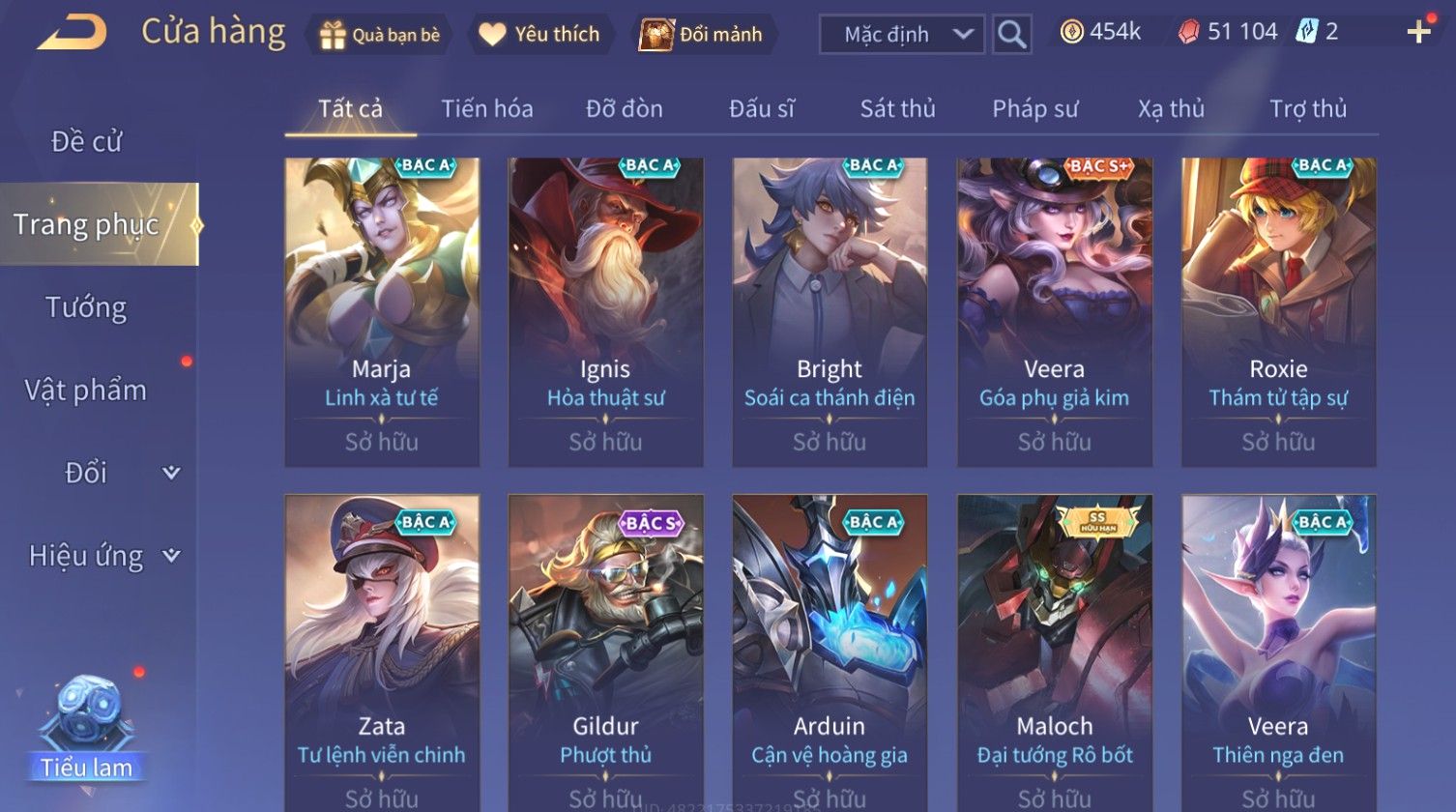The width and height of the screenshot is (1456, 812).
Task: Open Đổi mảnh chest exchange
Action: [x=655, y=35]
